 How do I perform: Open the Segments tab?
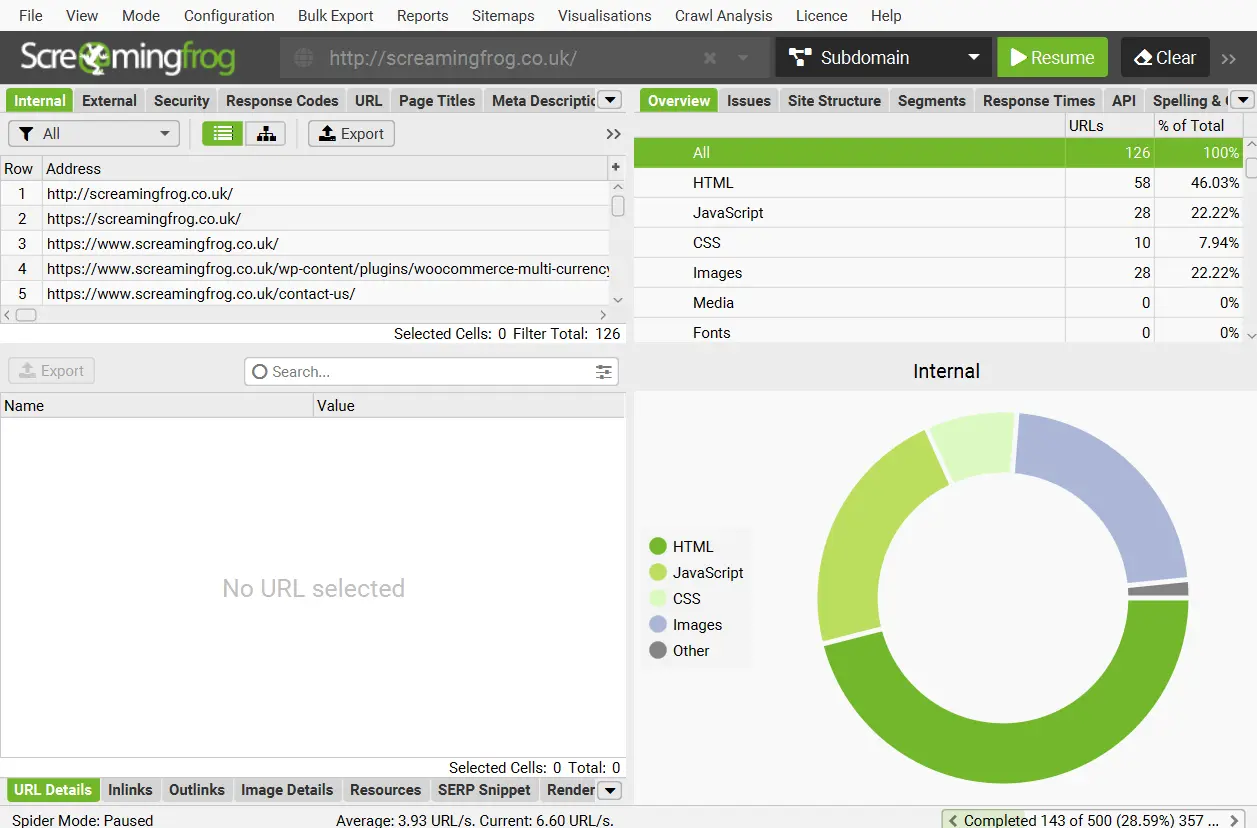coord(932,100)
